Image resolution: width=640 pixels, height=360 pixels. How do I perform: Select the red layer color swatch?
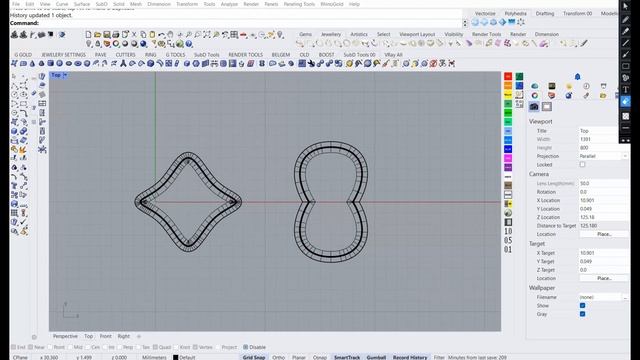[508, 76]
